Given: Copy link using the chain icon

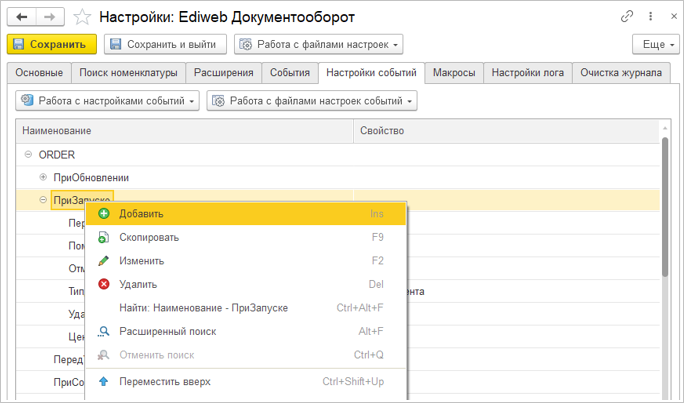Looking at the screenshot, I should pyautogui.click(x=627, y=17).
